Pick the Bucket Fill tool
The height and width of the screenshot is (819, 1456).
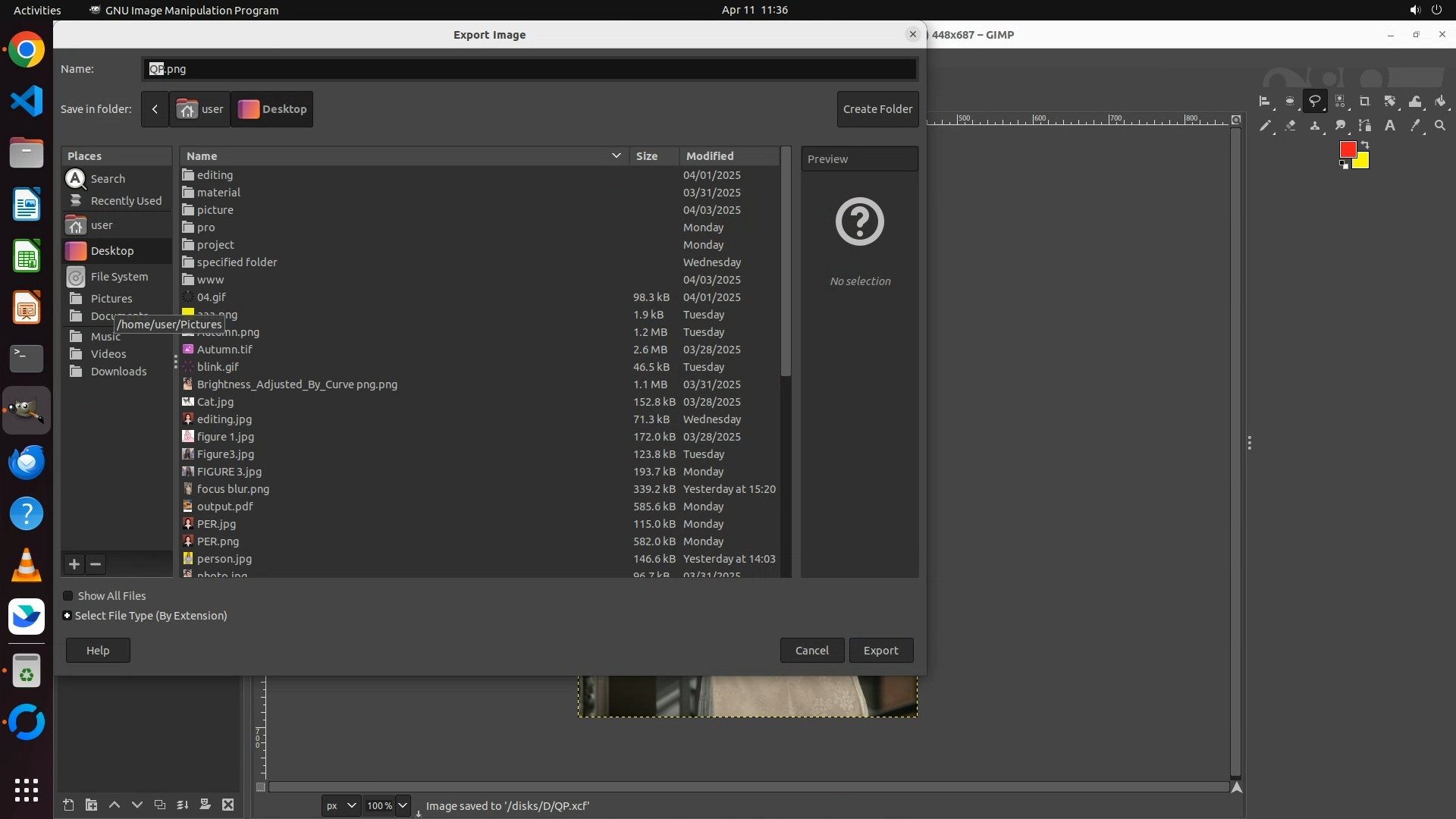[1440, 102]
